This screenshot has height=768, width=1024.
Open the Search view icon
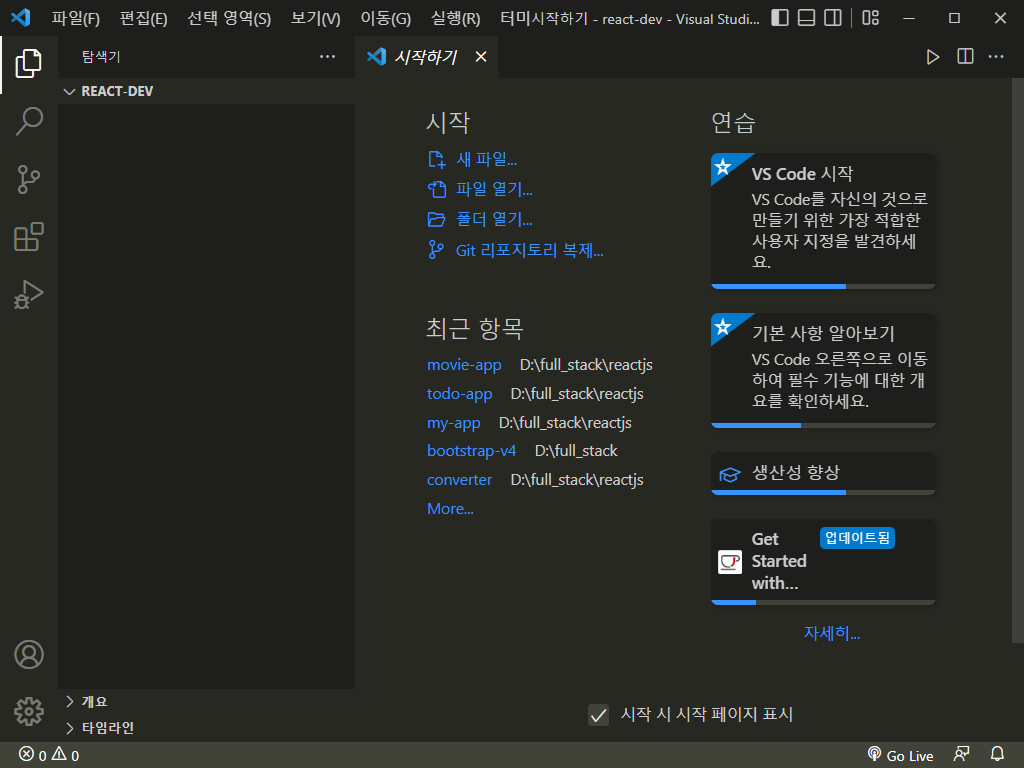tap(29, 121)
